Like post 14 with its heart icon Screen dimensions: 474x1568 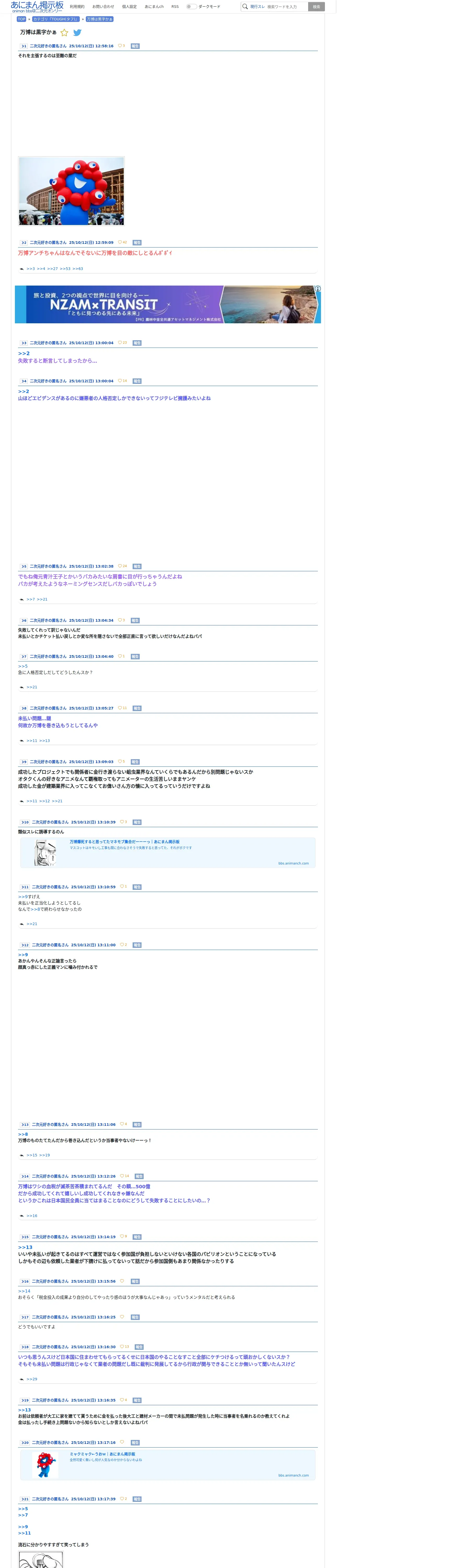click(x=122, y=1176)
